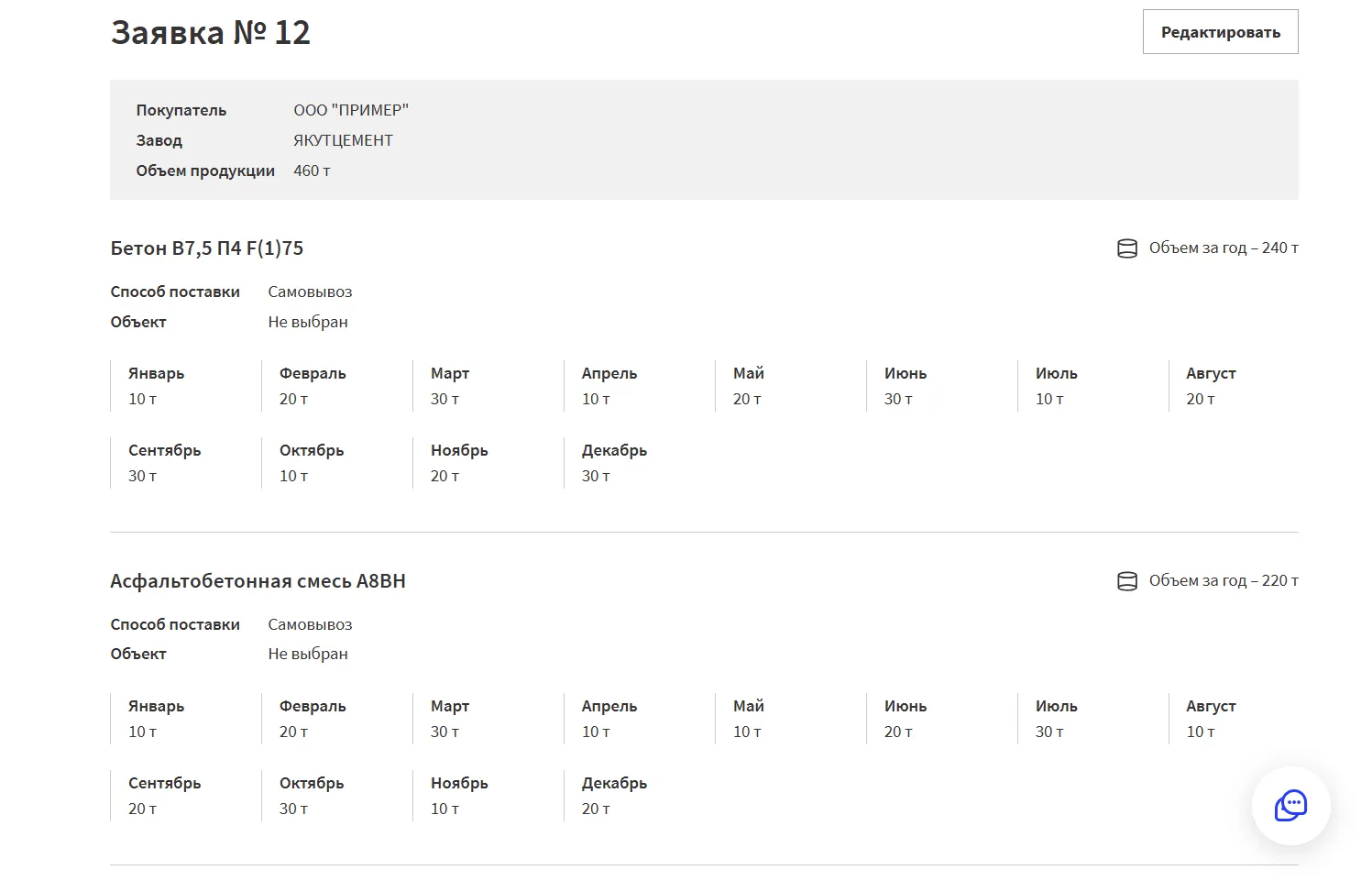Click Не выбран object value under Асфальтобетонная смесь
Viewport: 1372px width, 892px height.
pos(308,654)
